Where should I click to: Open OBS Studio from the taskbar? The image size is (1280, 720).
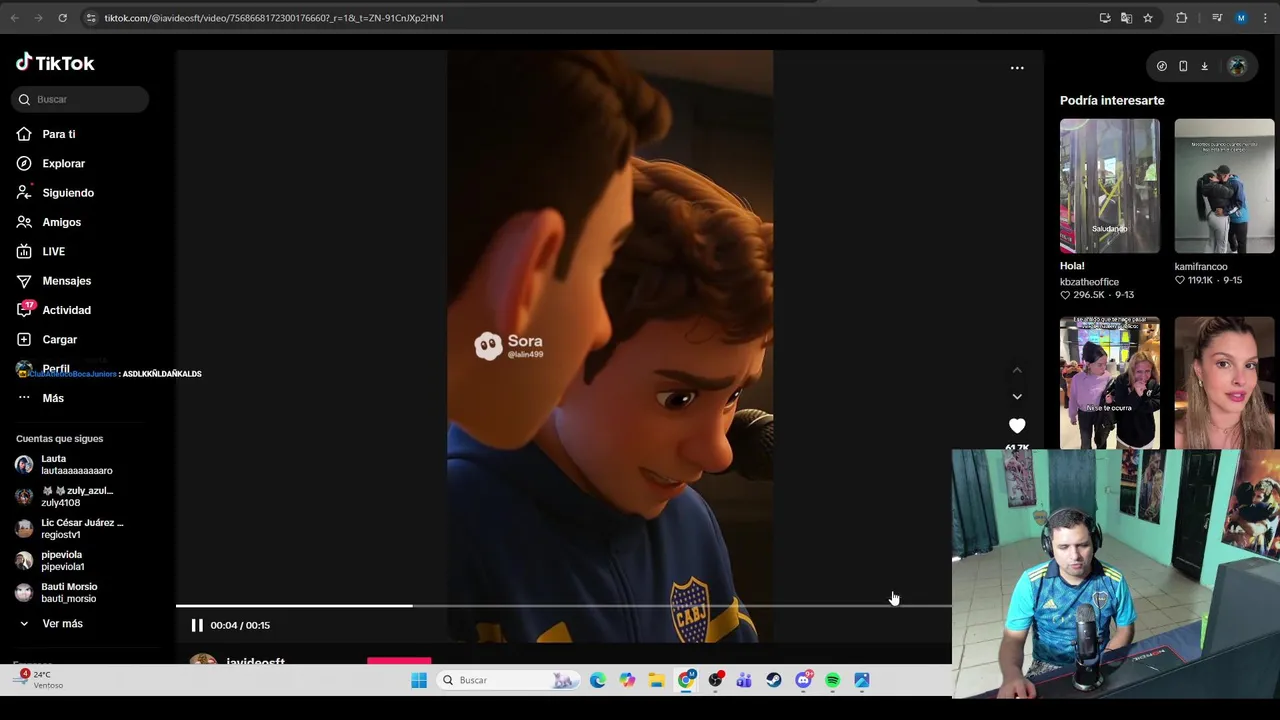715,680
